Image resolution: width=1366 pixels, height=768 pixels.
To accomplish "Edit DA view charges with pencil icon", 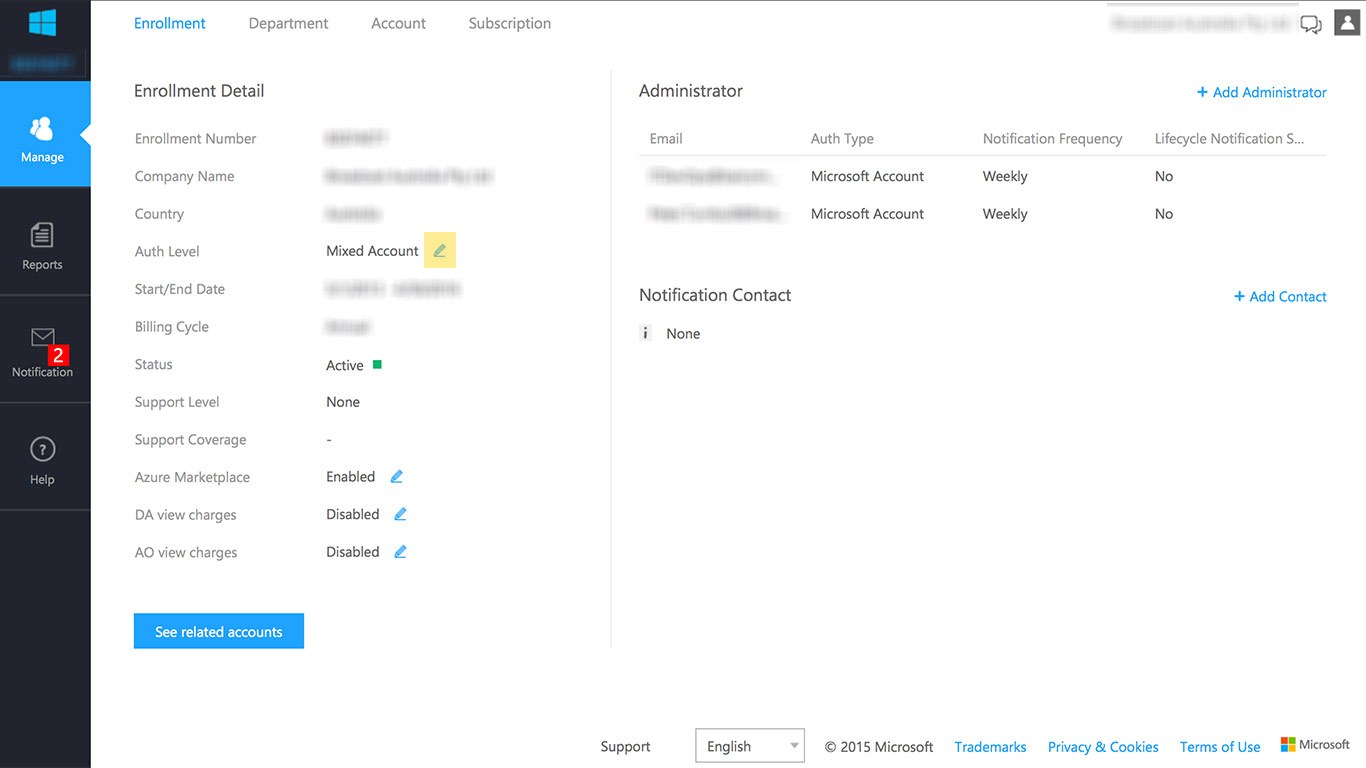I will coord(400,514).
